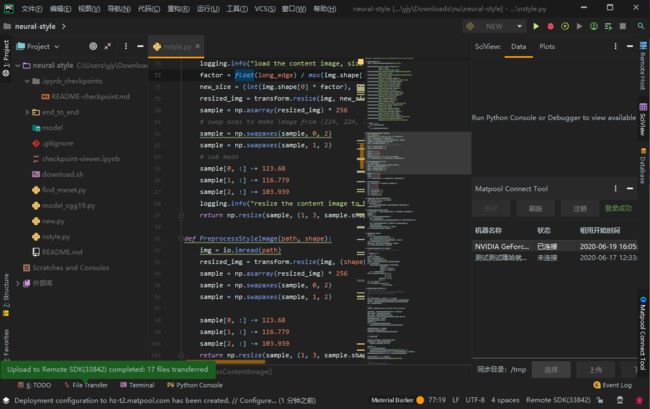Click the logout button in Matpool Connect Tool
650x409 pixels.
coord(580,208)
